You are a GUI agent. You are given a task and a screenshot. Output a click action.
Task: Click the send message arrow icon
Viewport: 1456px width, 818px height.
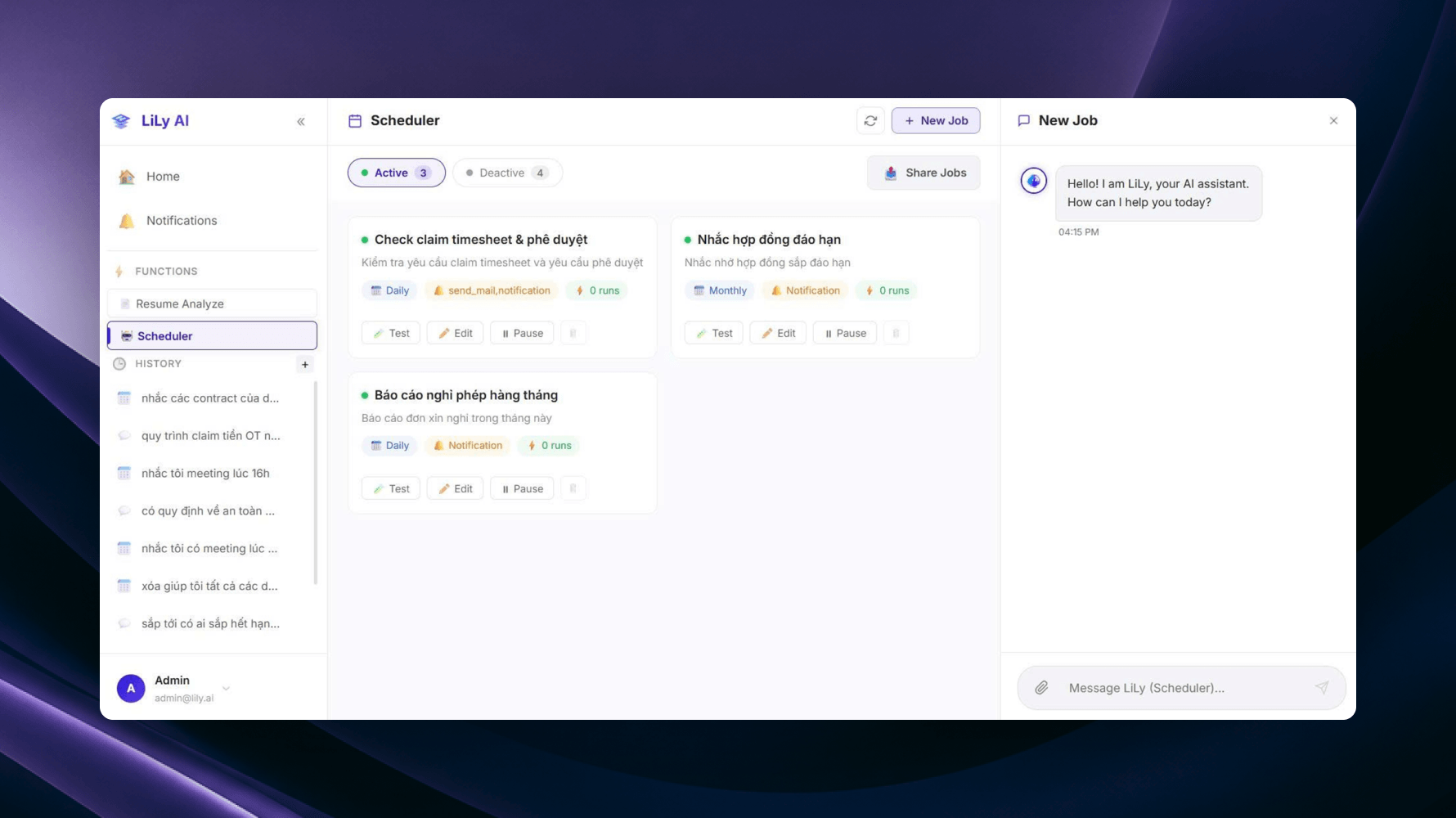coord(1322,688)
